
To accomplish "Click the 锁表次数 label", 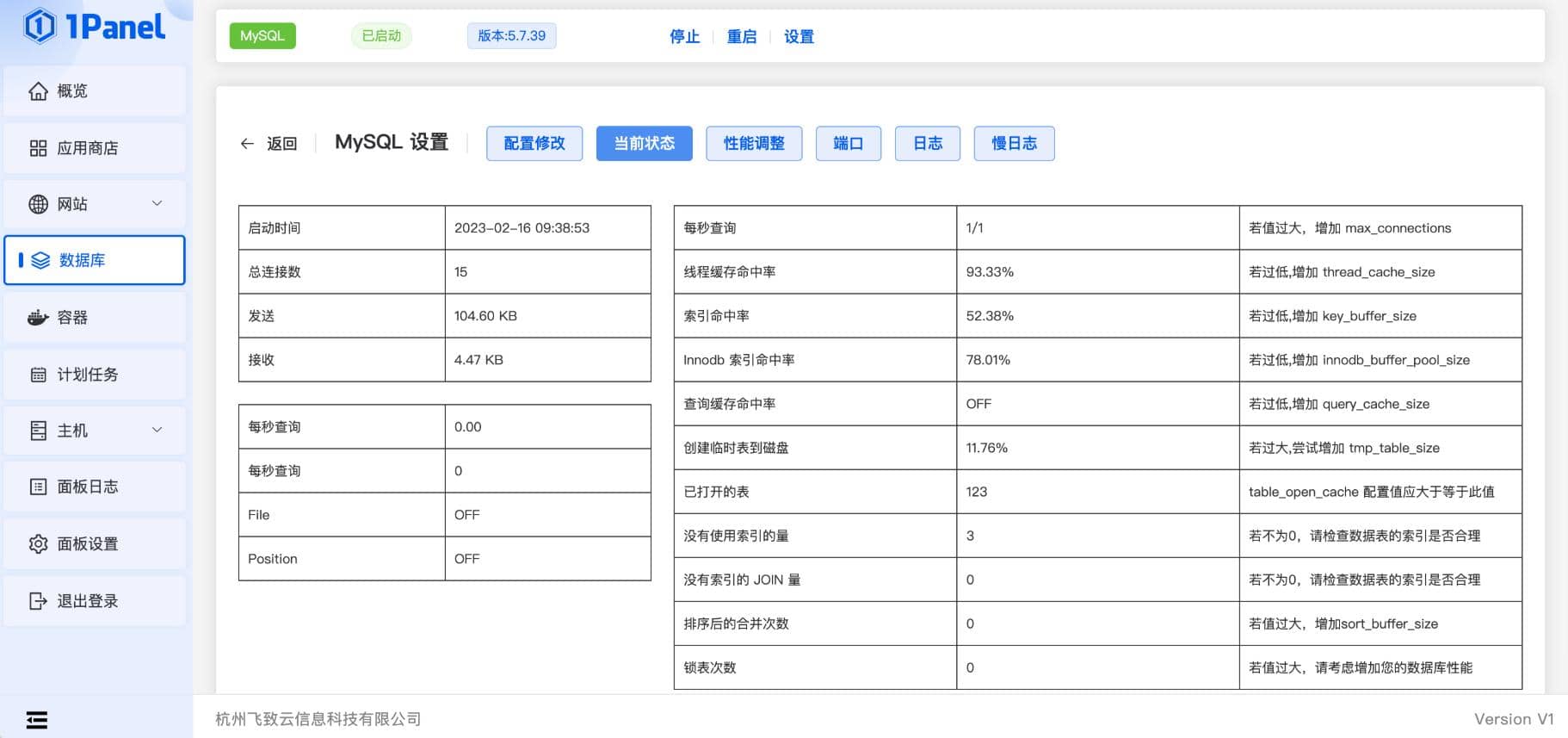I will 710,667.
